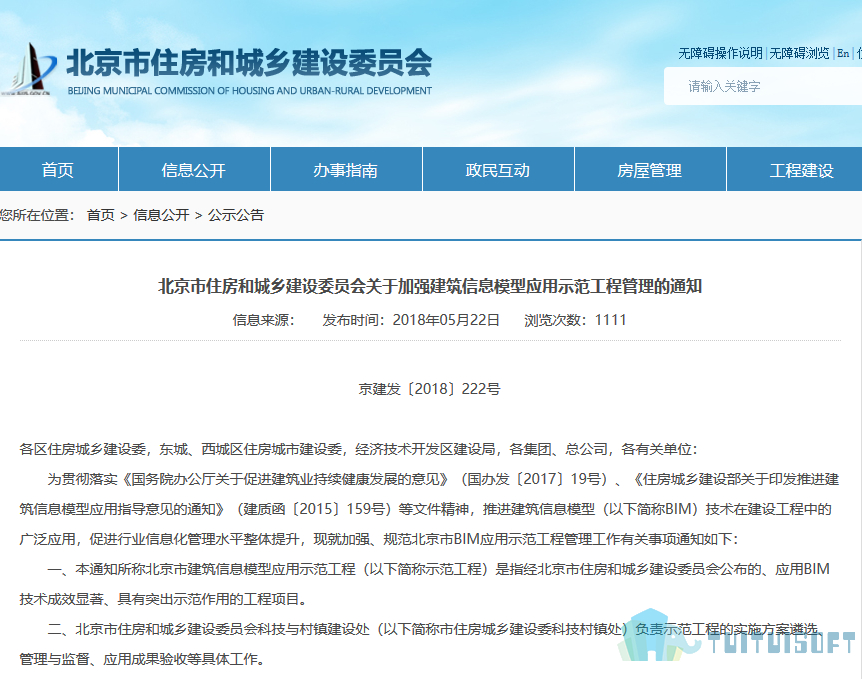Click the 您所在位置 breadcrumb label

click(37, 215)
